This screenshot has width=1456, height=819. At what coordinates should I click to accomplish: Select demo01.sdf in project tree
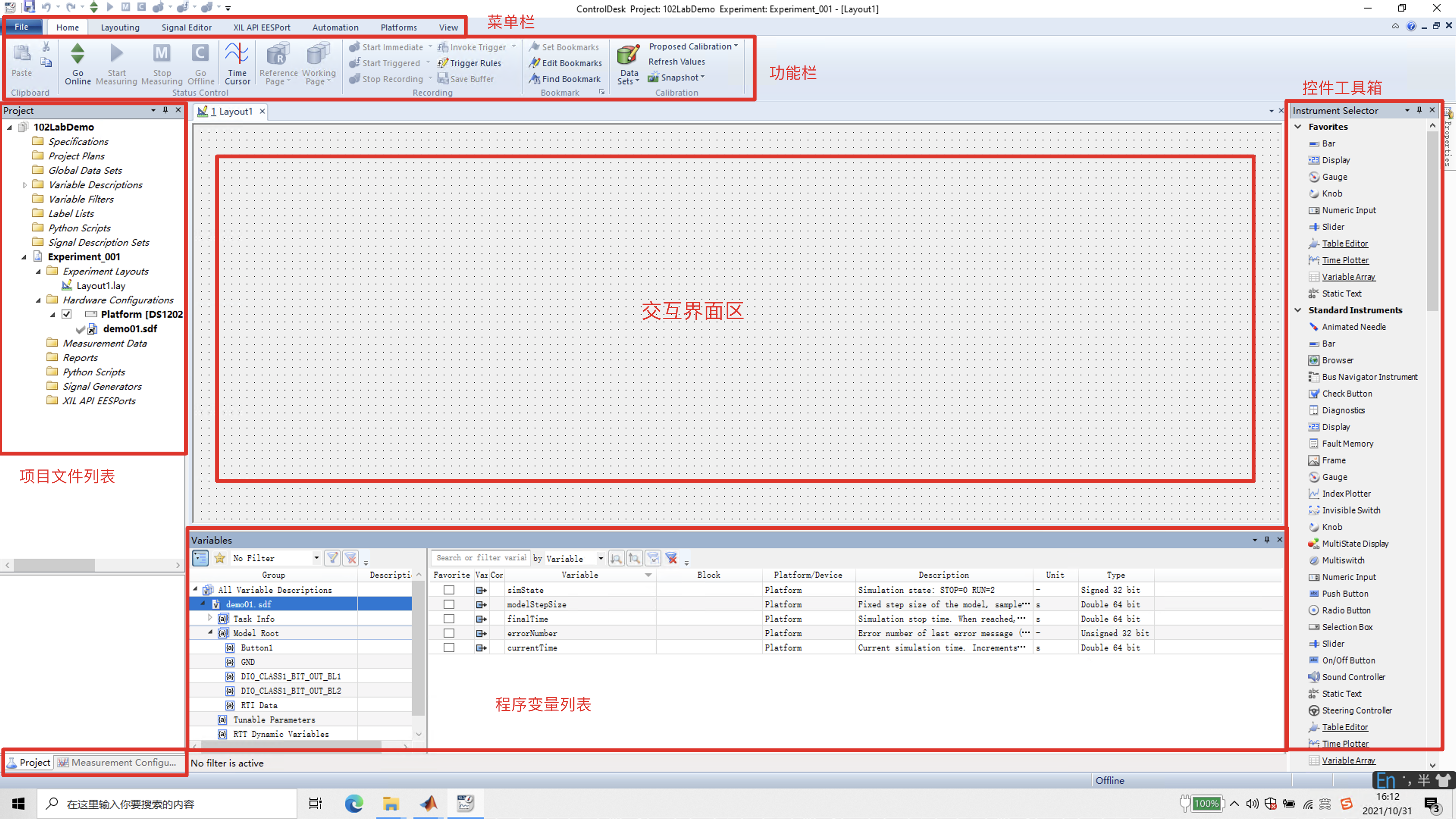coord(129,329)
